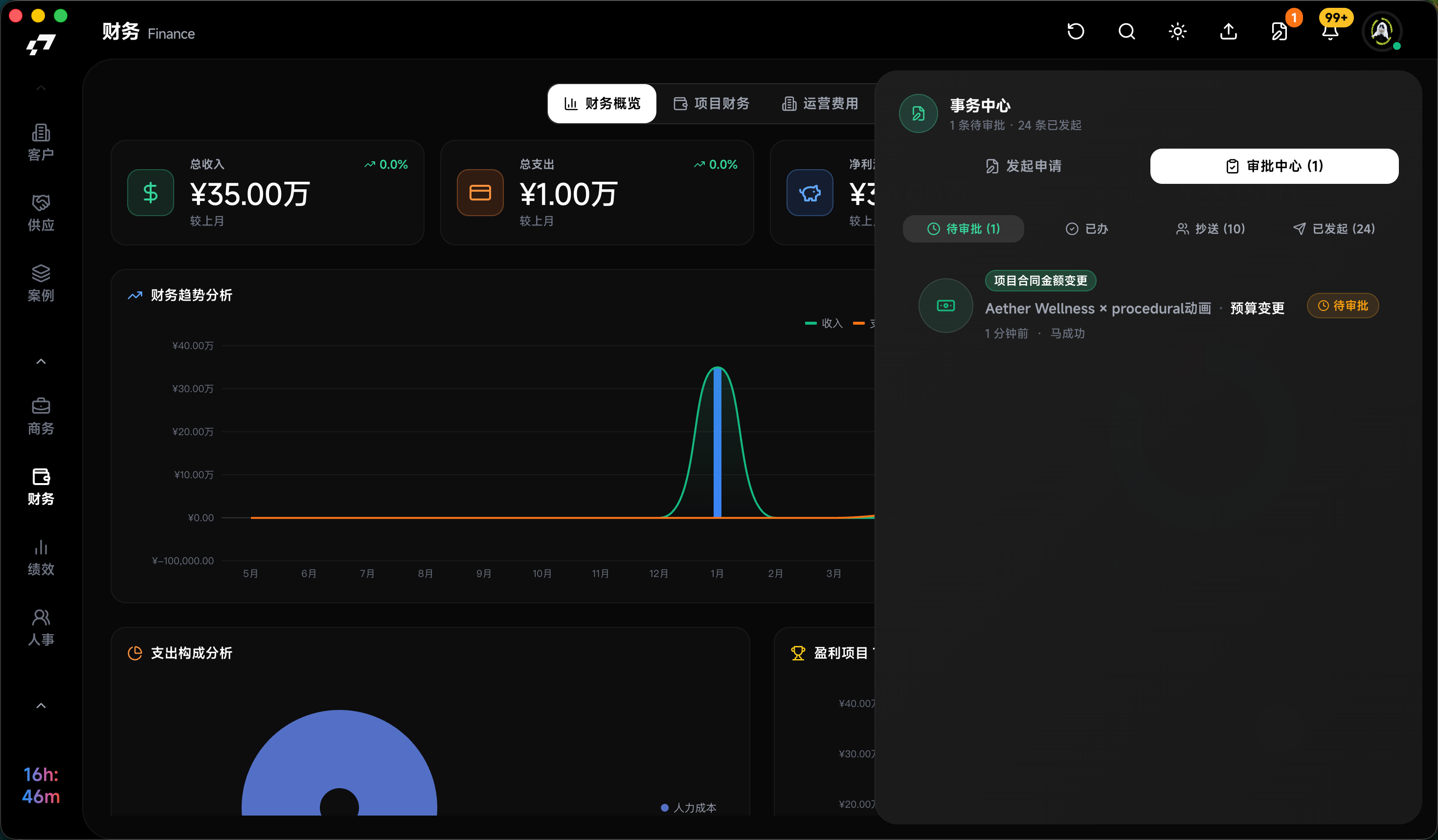The height and width of the screenshot is (840, 1438).
Task: Click the 12月 axis label in trend chart
Action: [x=658, y=573]
